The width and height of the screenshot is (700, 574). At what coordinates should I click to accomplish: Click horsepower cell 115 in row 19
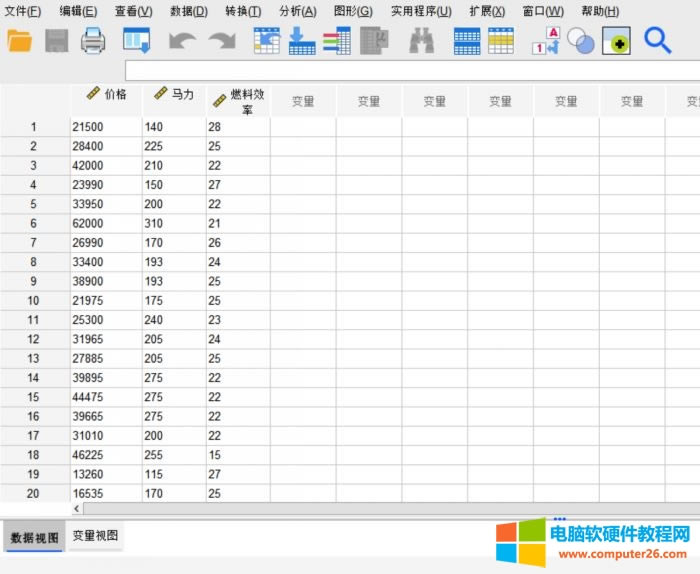pyautogui.click(x=174, y=474)
